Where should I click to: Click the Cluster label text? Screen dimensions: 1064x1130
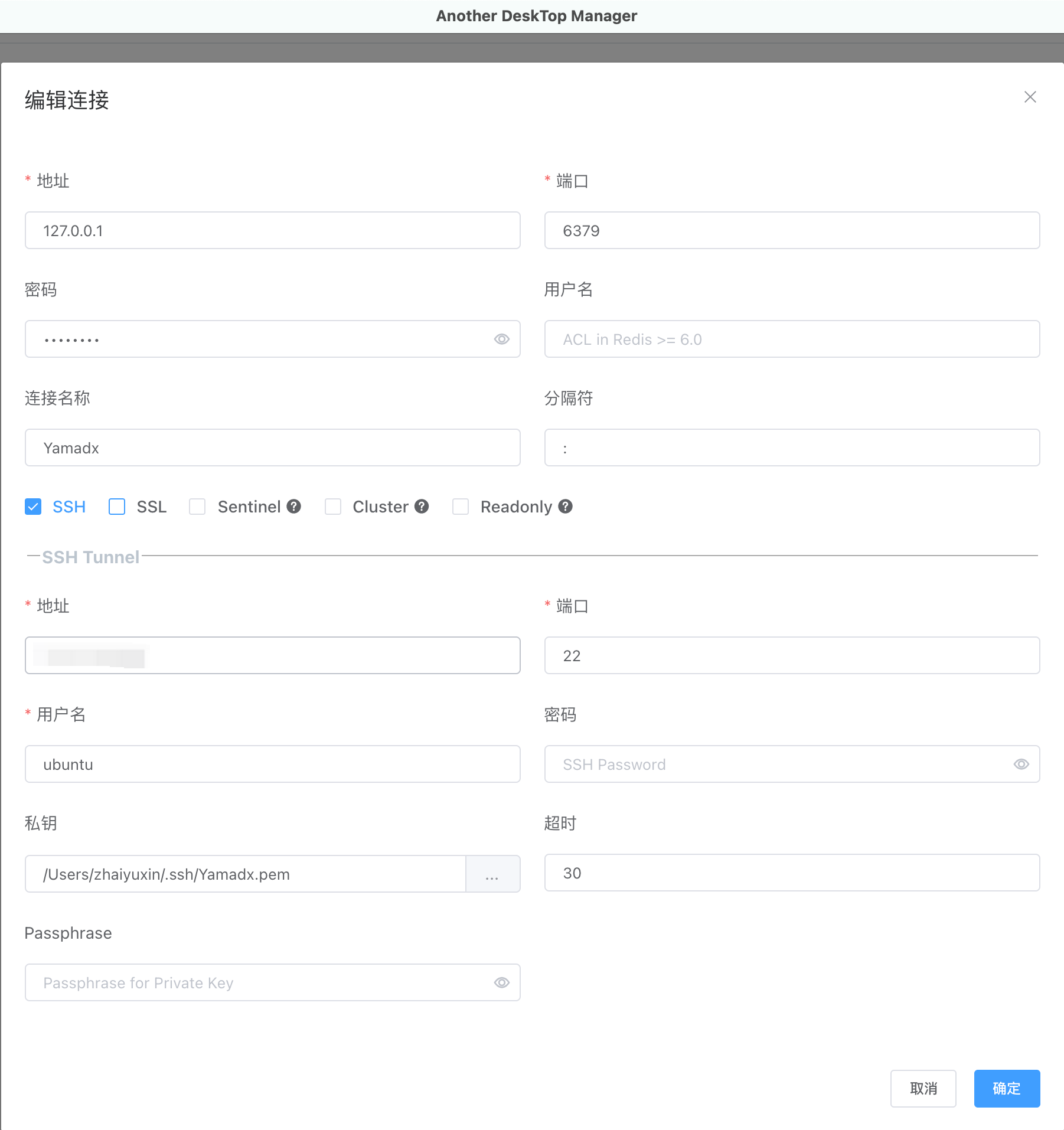click(x=381, y=507)
